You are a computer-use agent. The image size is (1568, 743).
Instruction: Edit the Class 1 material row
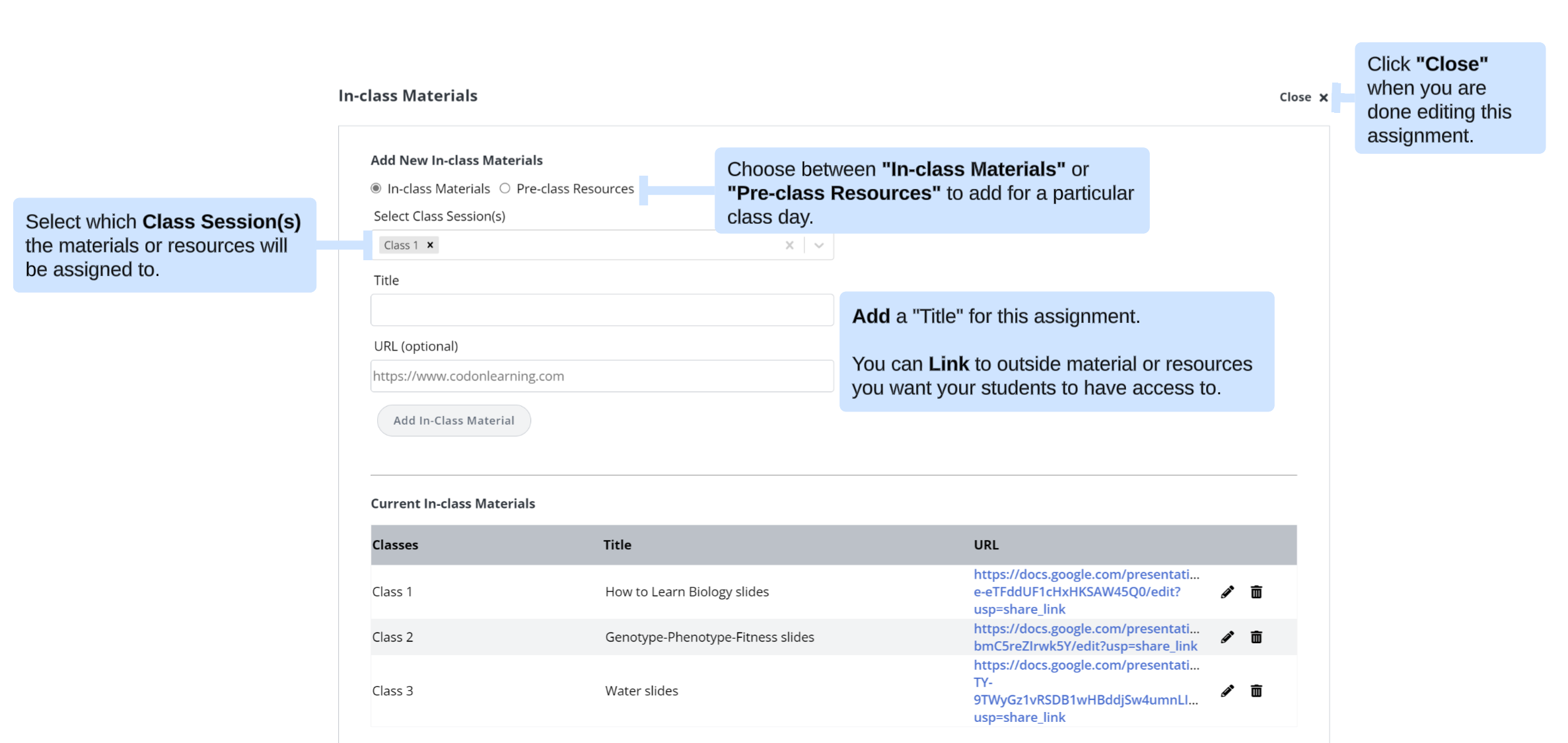(x=1227, y=592)
